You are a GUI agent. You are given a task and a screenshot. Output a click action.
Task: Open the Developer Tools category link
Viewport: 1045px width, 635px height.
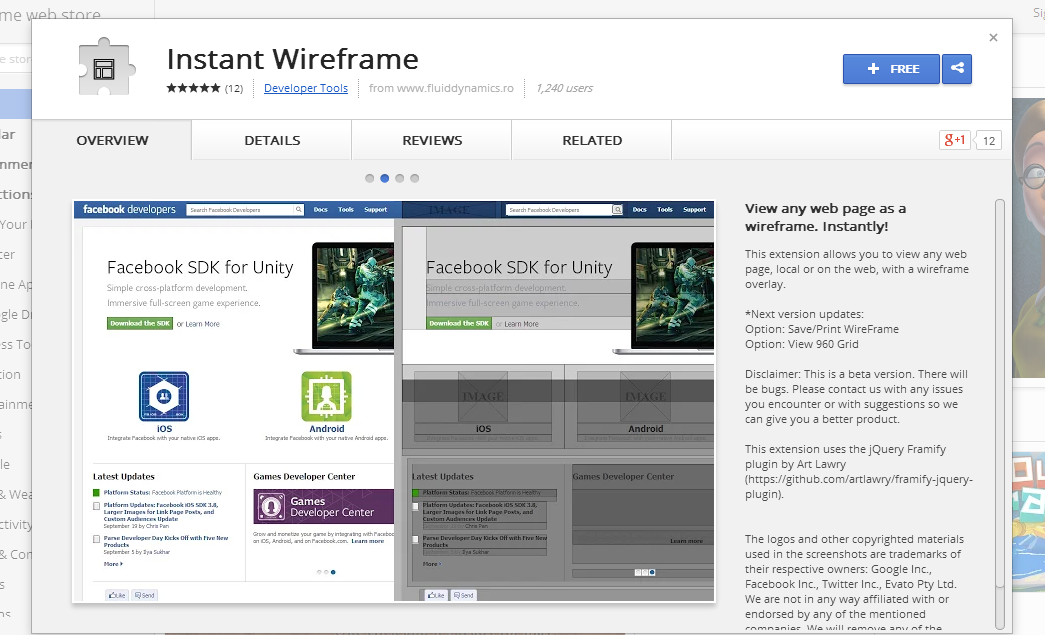(306, 88)
